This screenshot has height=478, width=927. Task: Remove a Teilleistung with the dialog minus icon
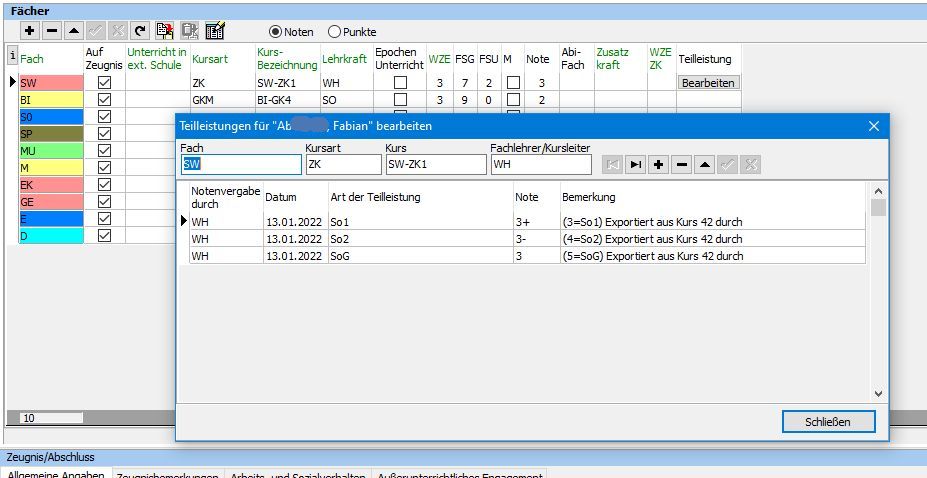(681, 165)
